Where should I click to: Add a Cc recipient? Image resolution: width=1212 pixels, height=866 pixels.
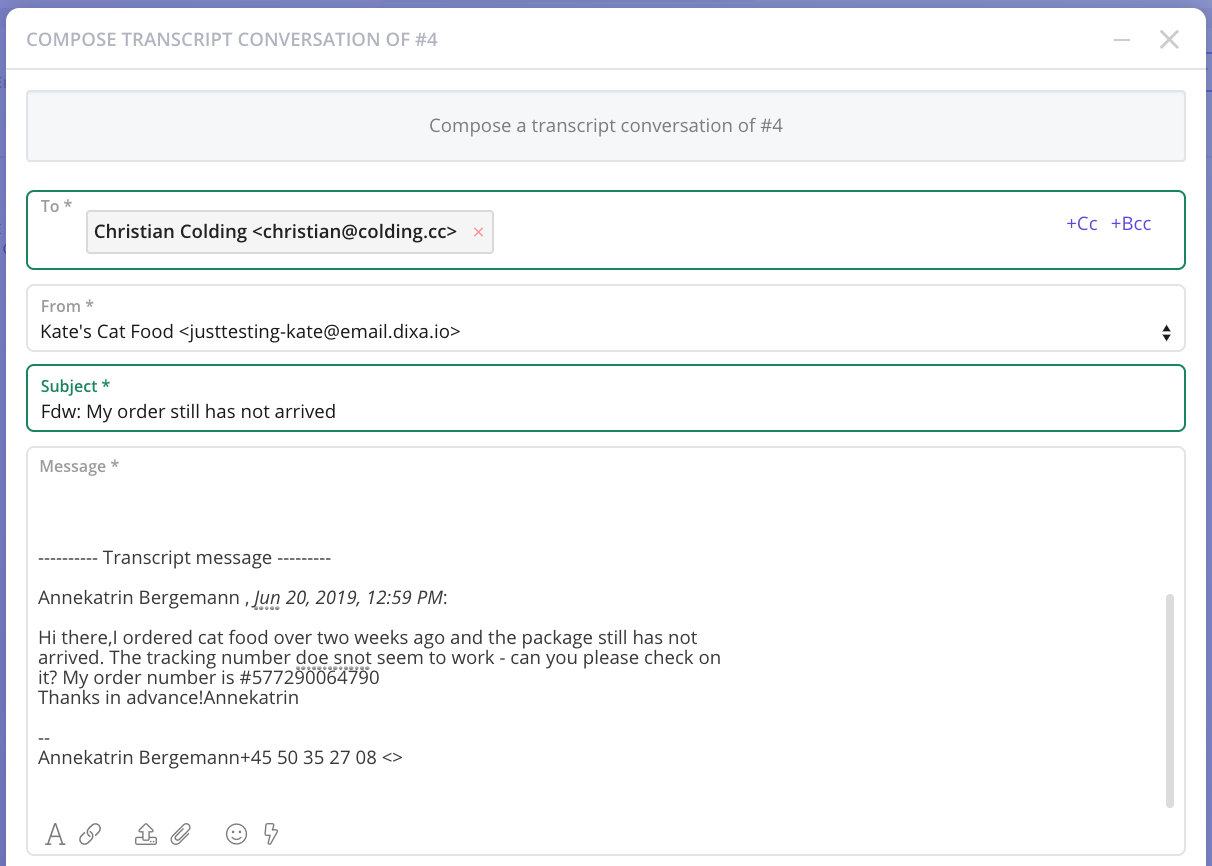click(1082, 224)
